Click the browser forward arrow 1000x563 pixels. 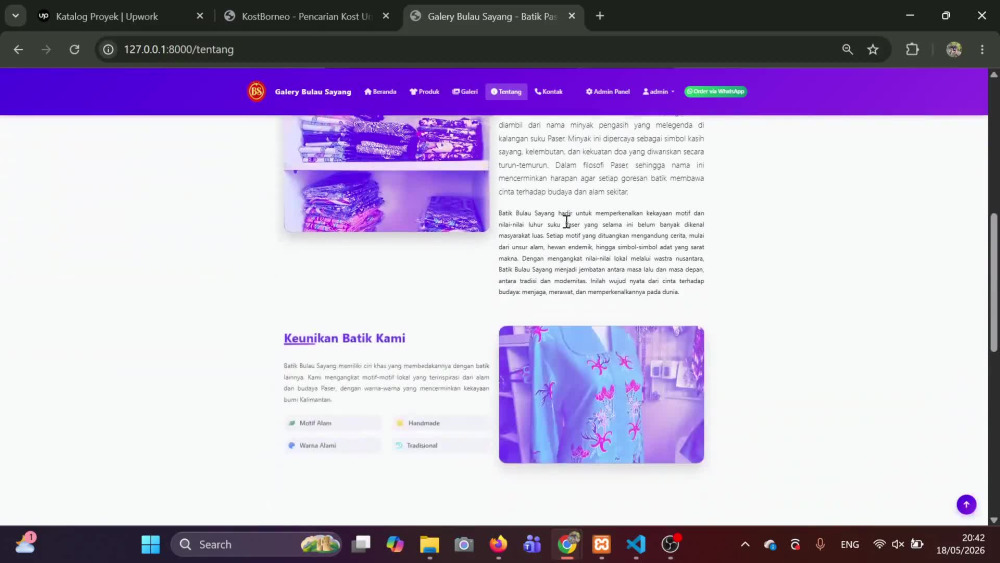pos(46,49)
